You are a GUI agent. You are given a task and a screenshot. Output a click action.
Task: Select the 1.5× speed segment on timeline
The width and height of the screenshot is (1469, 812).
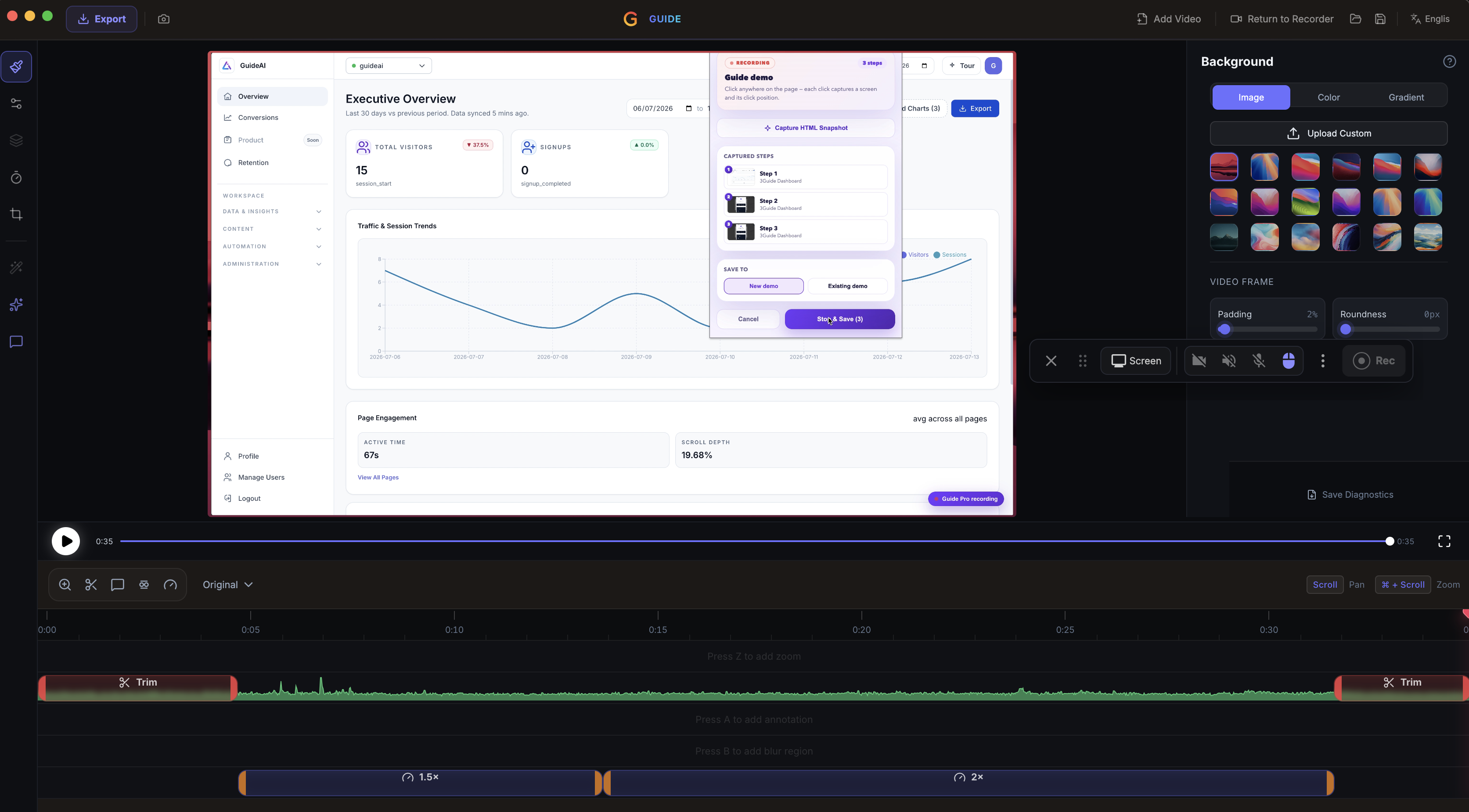[420, 783]
